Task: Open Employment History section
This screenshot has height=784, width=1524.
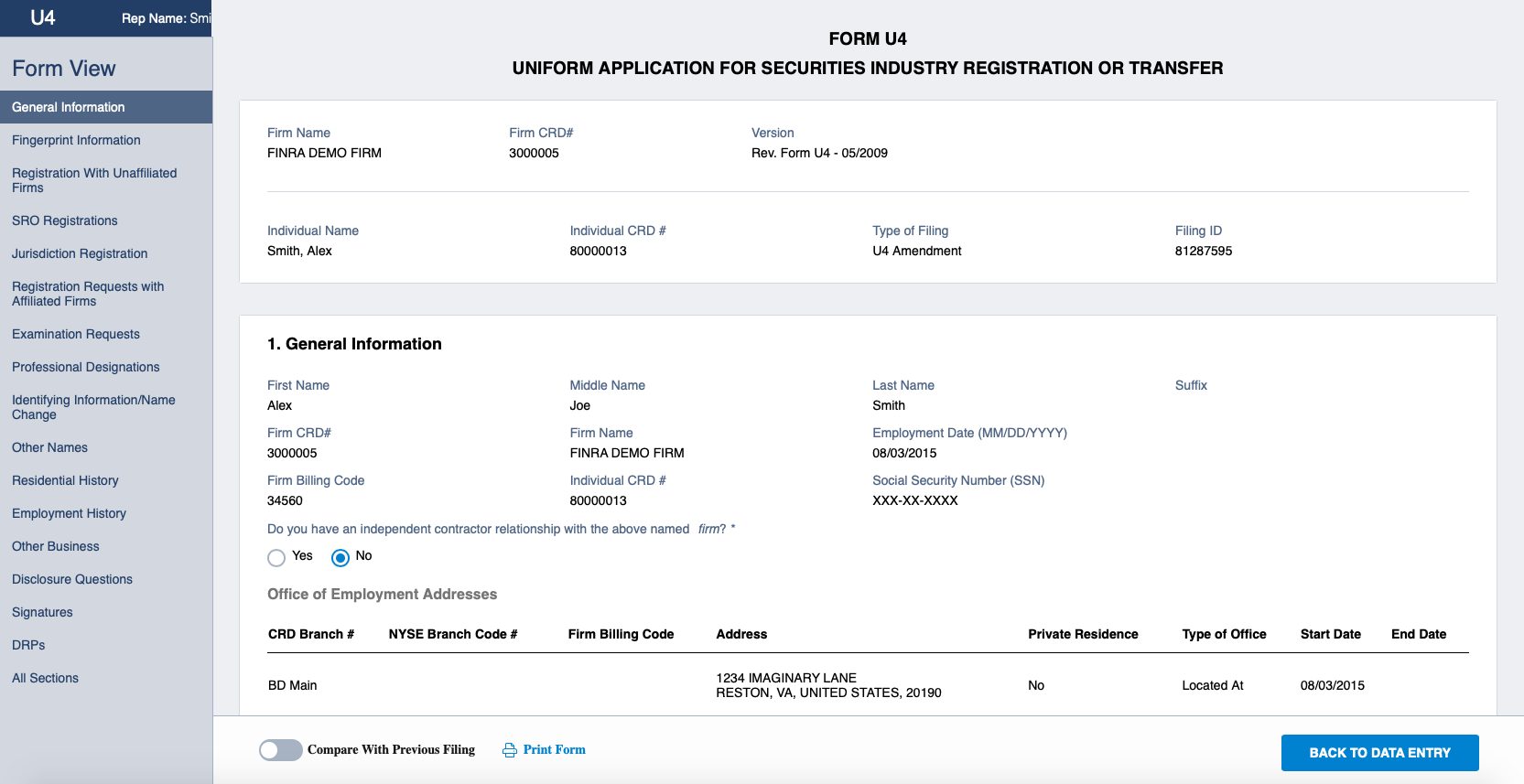Action: coord(70,513)
